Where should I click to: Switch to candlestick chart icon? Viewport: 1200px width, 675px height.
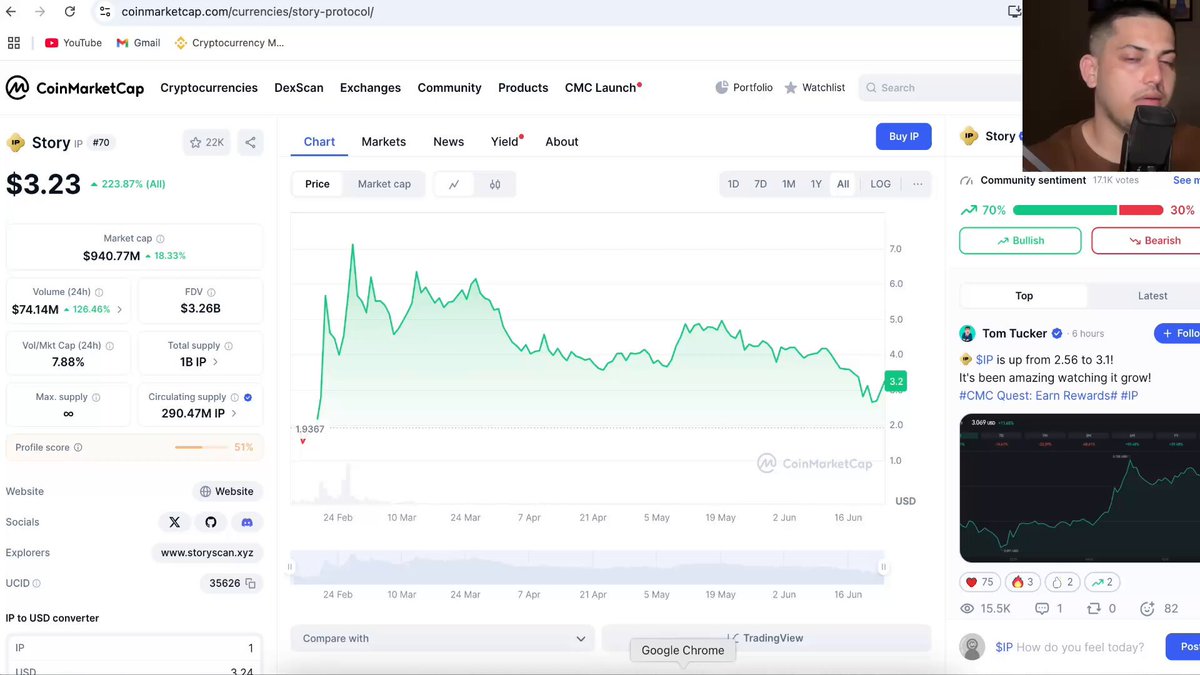pyautogui.click(x=495, y=184)
